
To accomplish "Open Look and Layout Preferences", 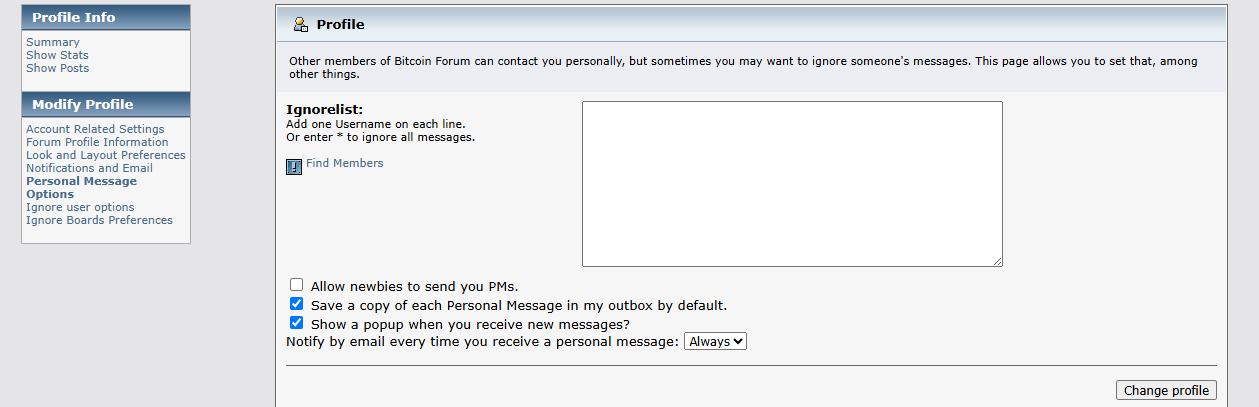I will [x=106, y=155].
